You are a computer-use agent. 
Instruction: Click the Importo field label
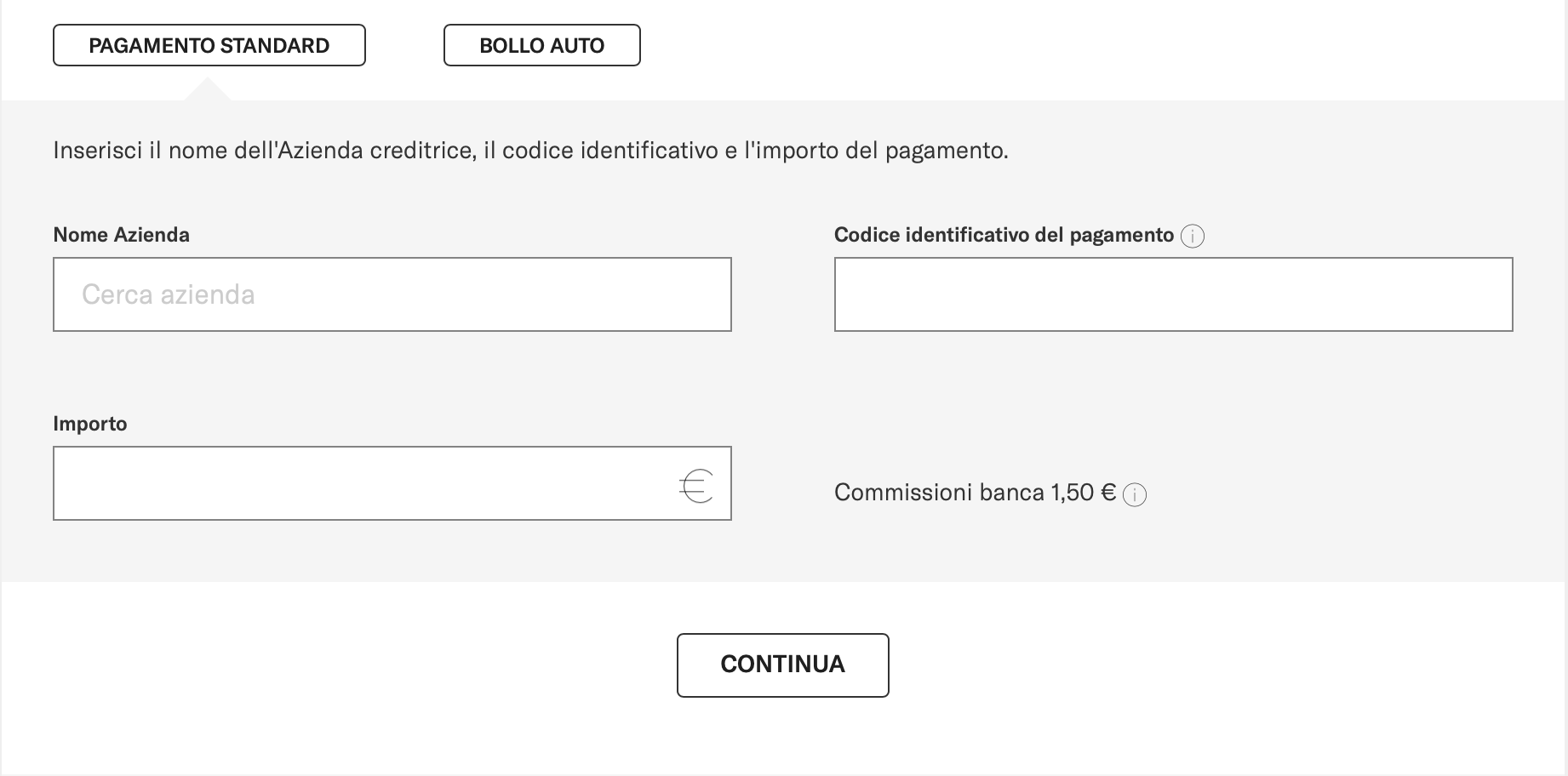click(x=90, y=423)
